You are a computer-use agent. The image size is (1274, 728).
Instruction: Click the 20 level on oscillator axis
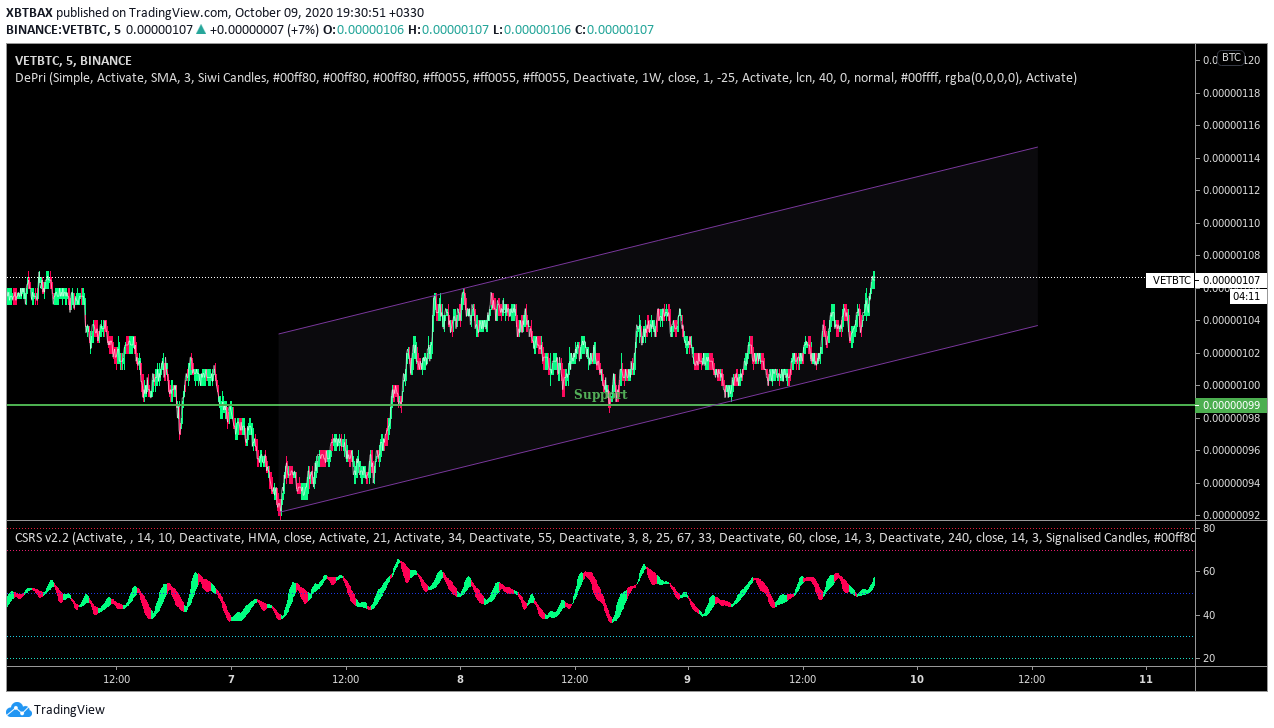[x=1208, y=659]
